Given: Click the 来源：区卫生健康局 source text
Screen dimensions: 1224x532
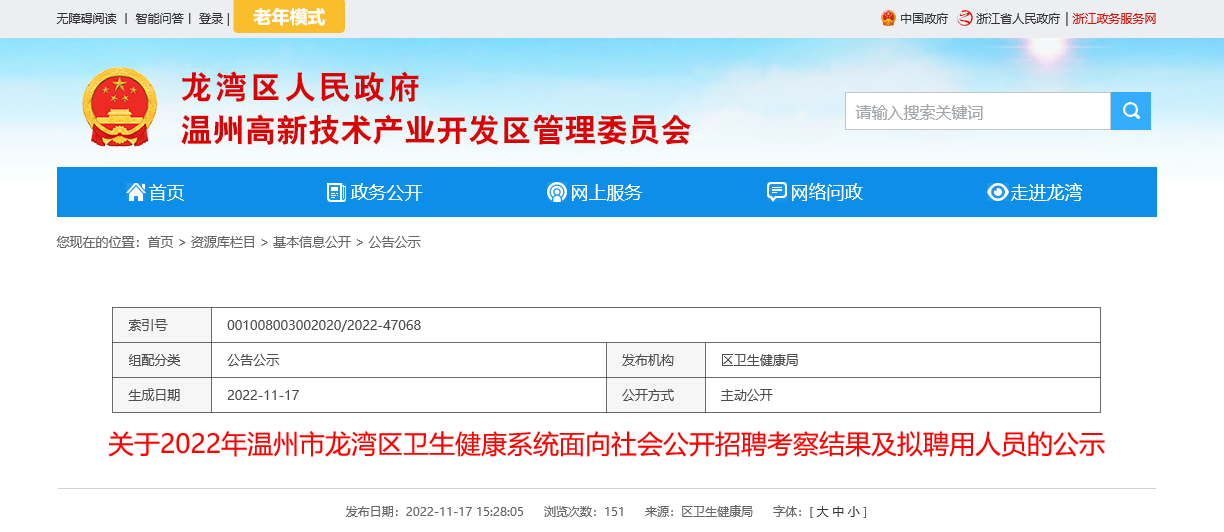Looking at the screenshot, I should 699,511.
